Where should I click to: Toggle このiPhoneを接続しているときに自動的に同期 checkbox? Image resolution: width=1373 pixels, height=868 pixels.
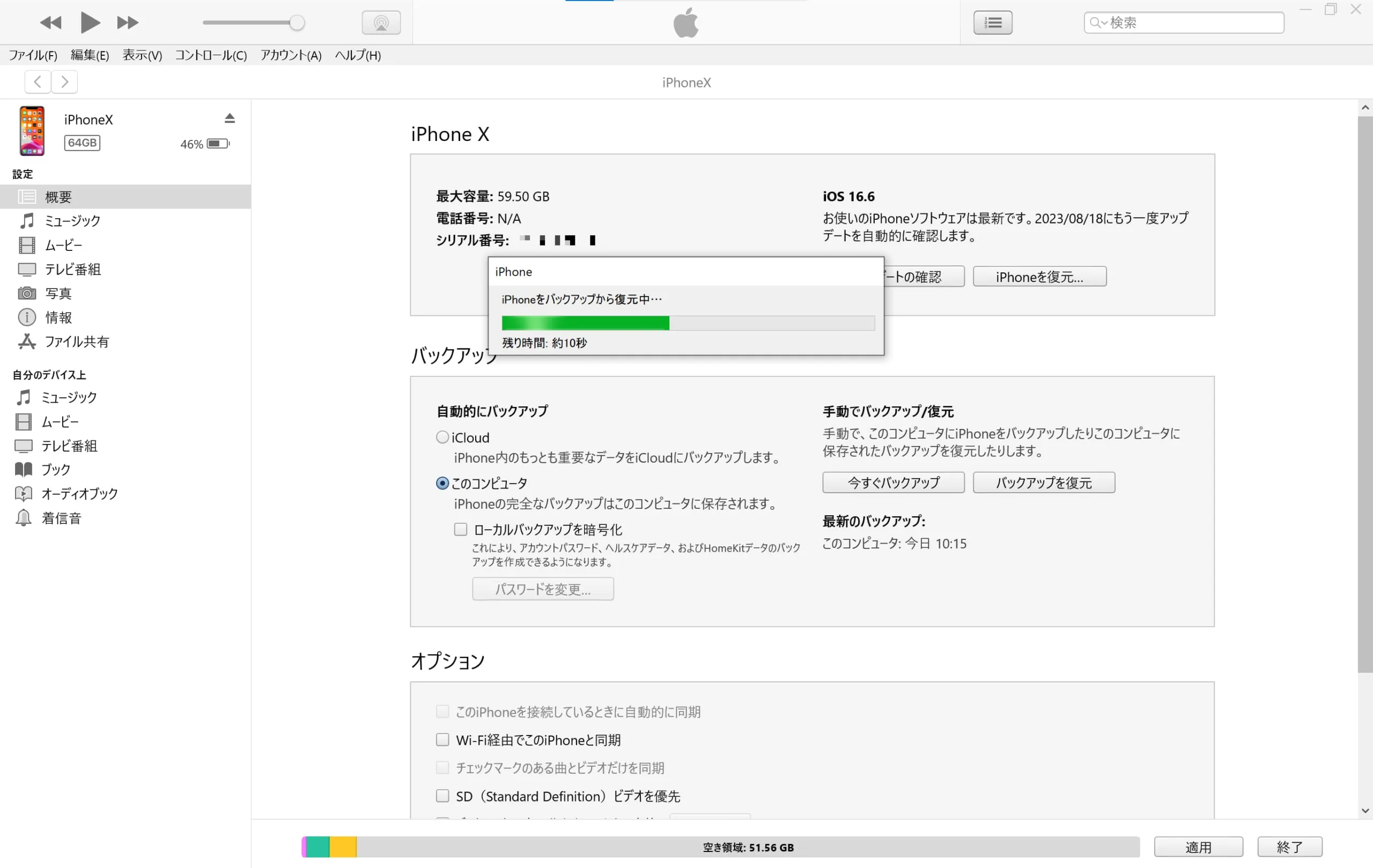442,712
